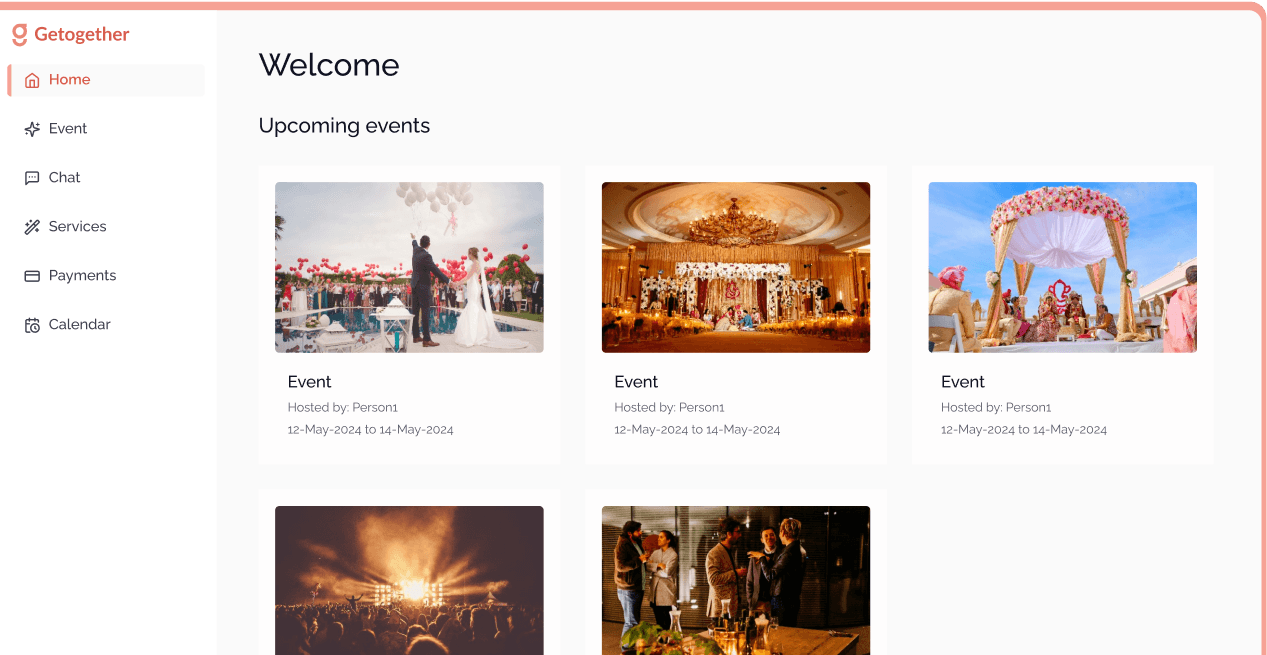The height and width of the screenshot is (655, 1267).
Task: Click Event title under floral mandap photo
Action: tap(963, 382)
